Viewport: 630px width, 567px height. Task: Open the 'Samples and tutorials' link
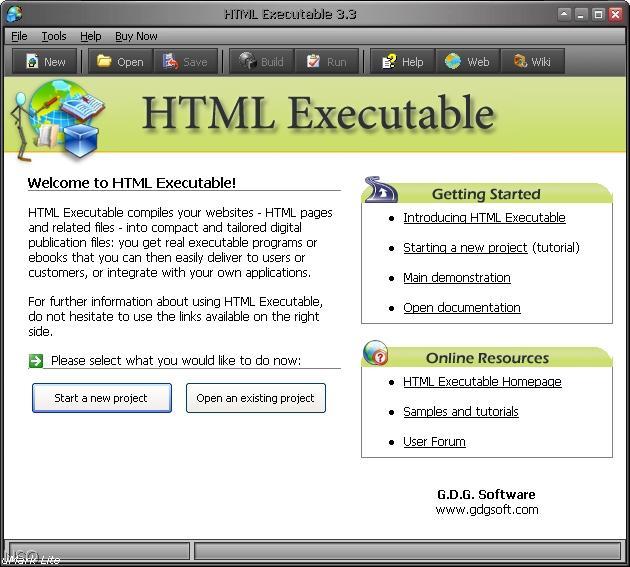(x=460, y=412)
